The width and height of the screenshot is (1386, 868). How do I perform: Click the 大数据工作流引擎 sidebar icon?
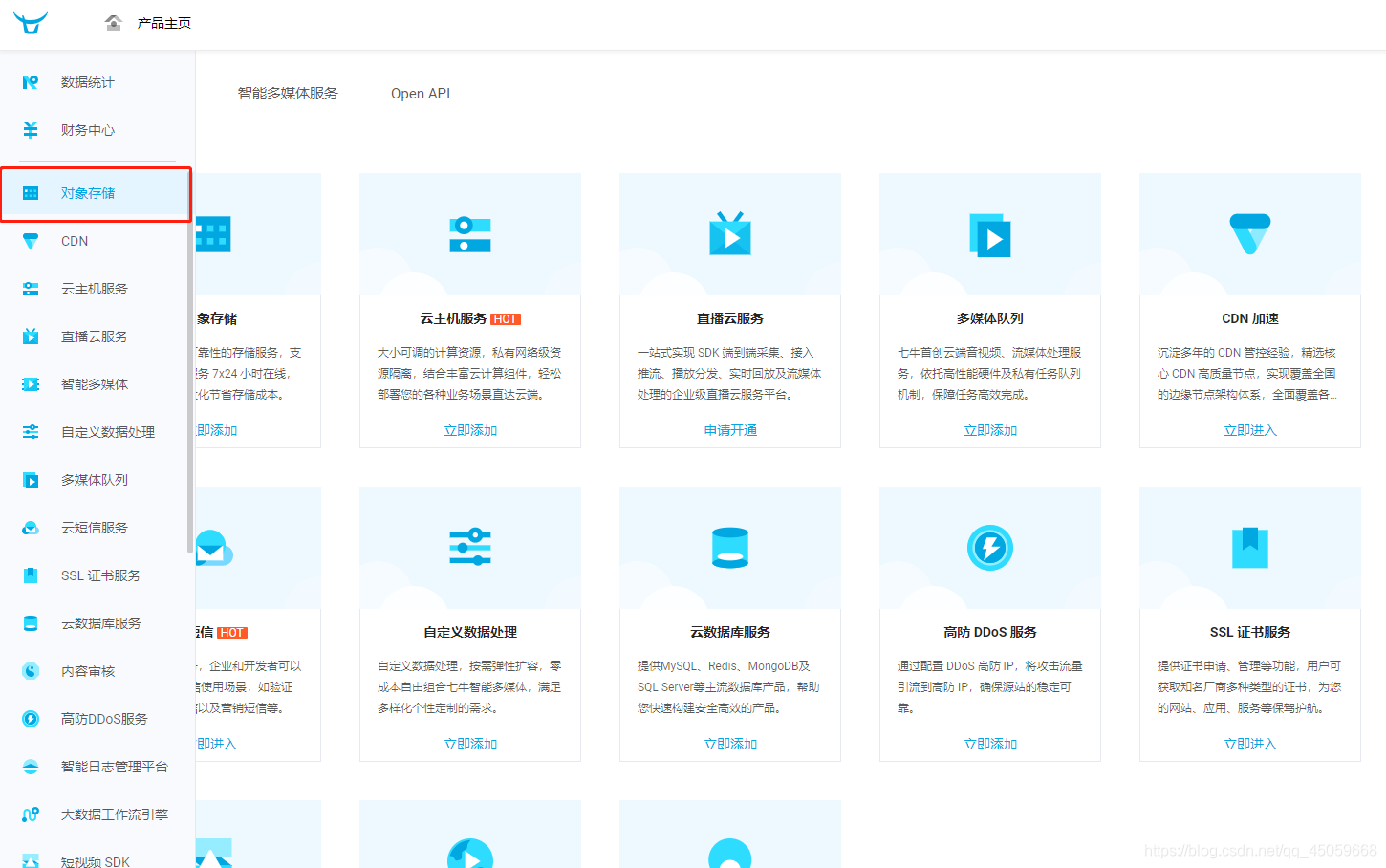(31, 814)
